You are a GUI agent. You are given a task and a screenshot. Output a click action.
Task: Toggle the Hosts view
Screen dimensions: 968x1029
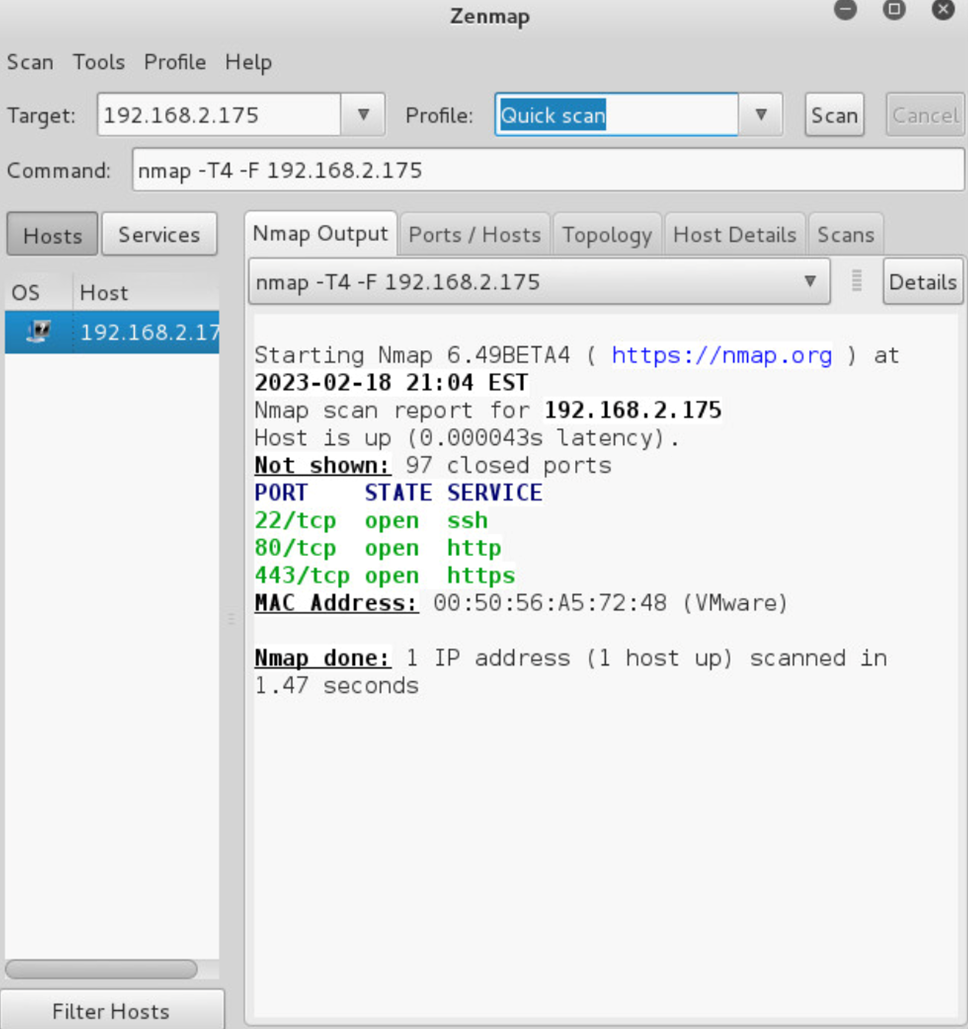pos(51,234)
